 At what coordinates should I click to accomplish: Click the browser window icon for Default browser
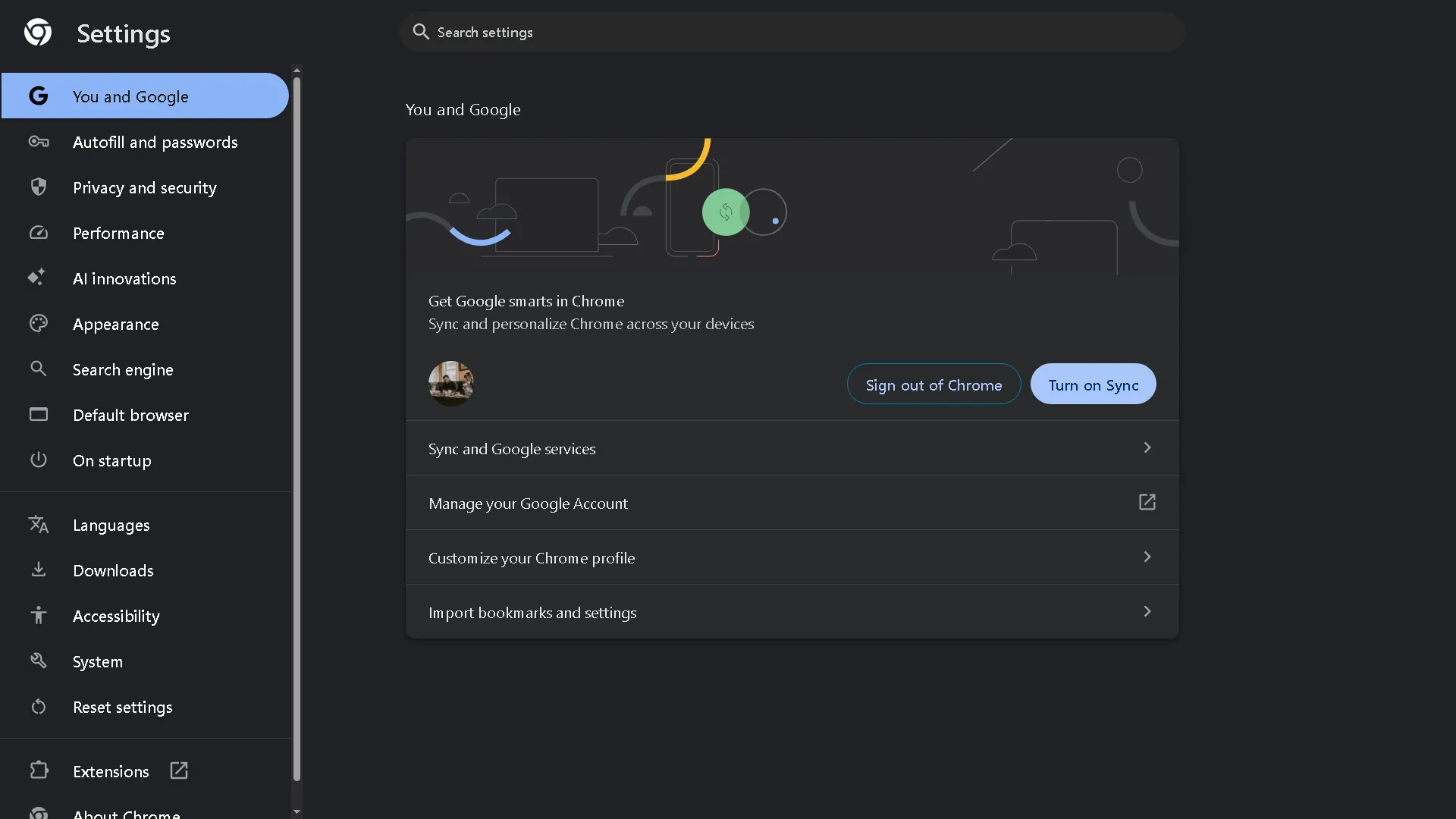(38, 414)
